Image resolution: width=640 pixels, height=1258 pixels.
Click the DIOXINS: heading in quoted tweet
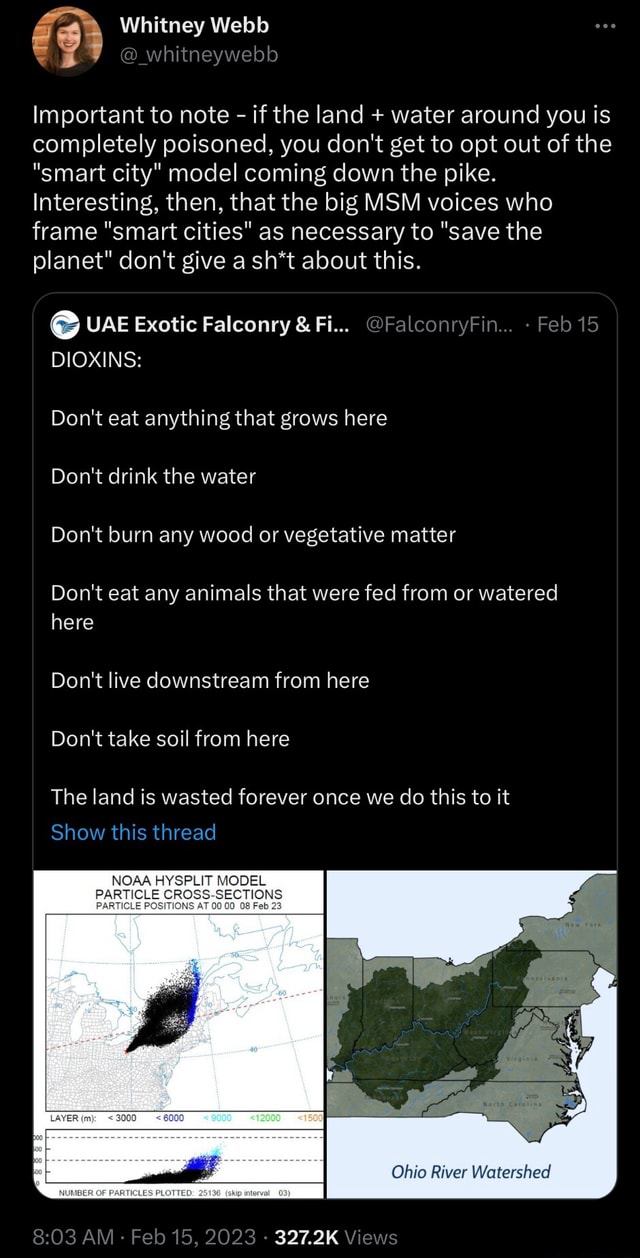96,360
